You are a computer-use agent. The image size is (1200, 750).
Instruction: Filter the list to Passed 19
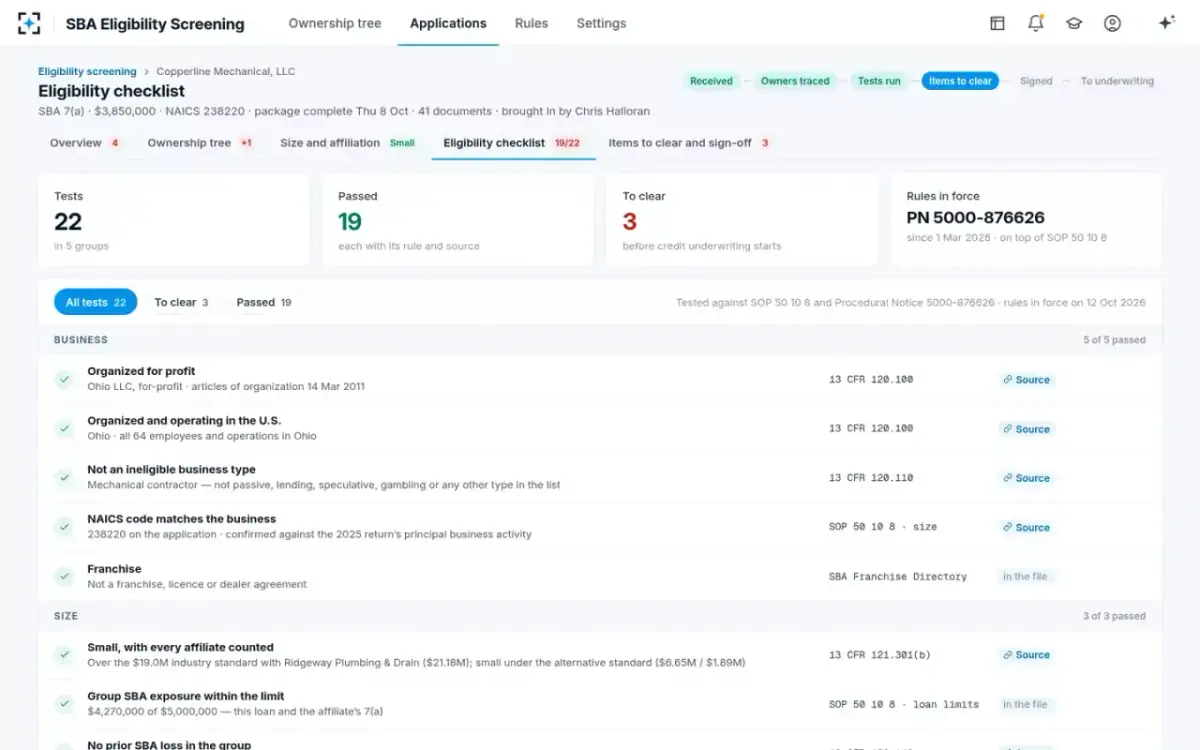(264, 302)
